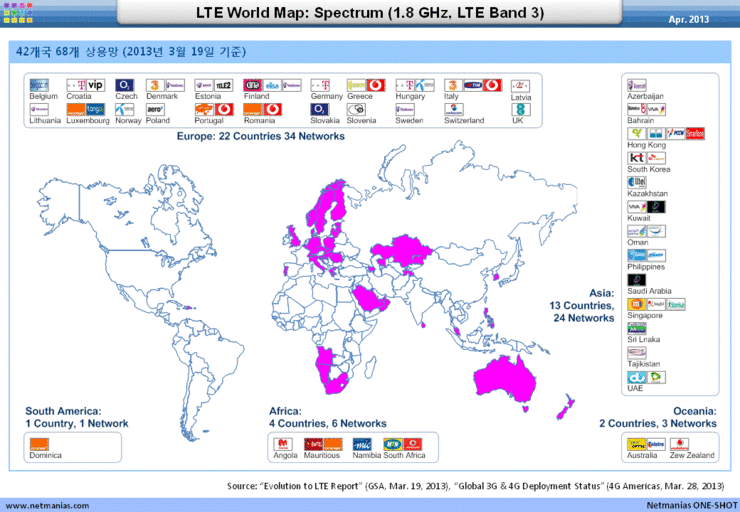Click the TIM logo above Italy
Viewport: 740px width, 512px height.
473,85
